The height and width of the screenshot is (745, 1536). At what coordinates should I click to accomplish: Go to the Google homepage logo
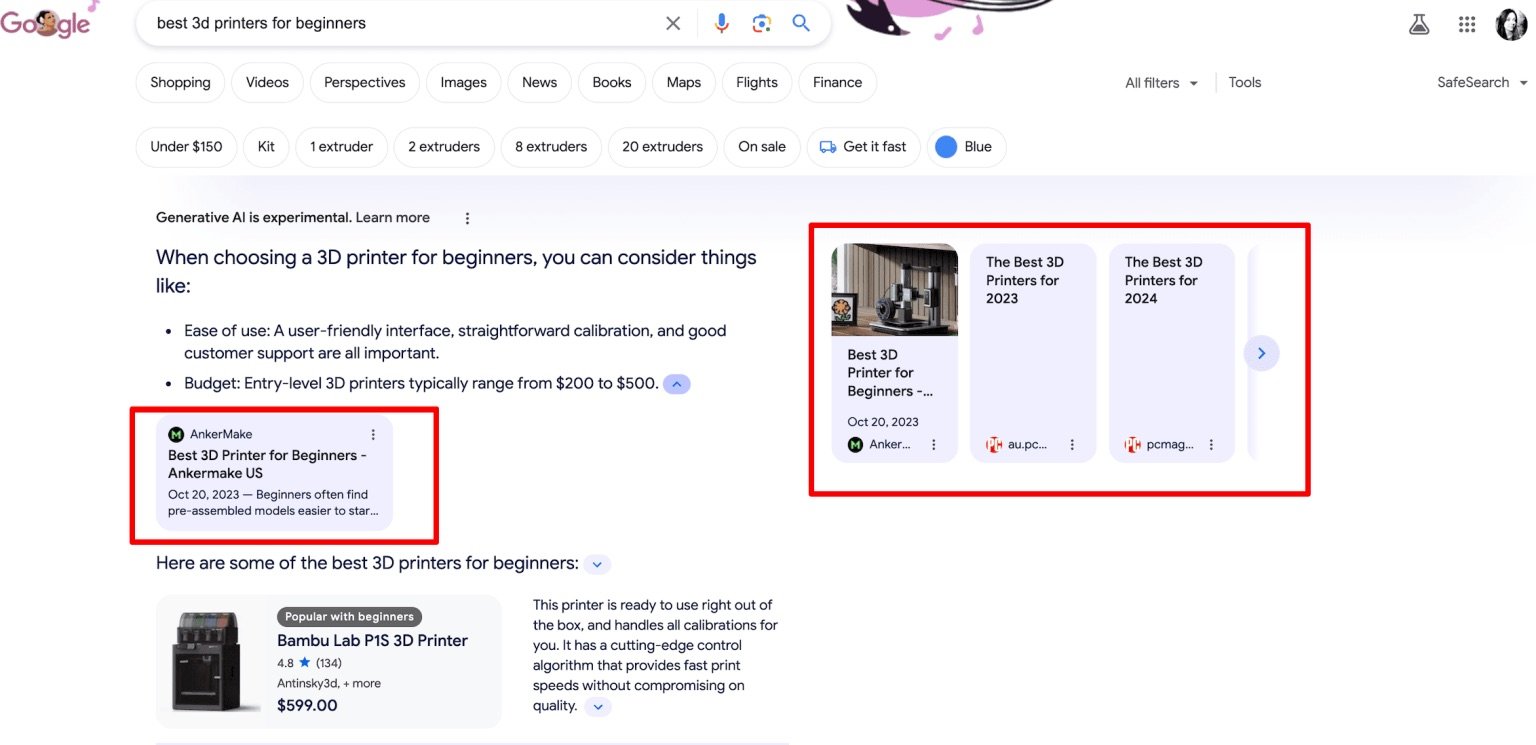[x=45, y=22]
